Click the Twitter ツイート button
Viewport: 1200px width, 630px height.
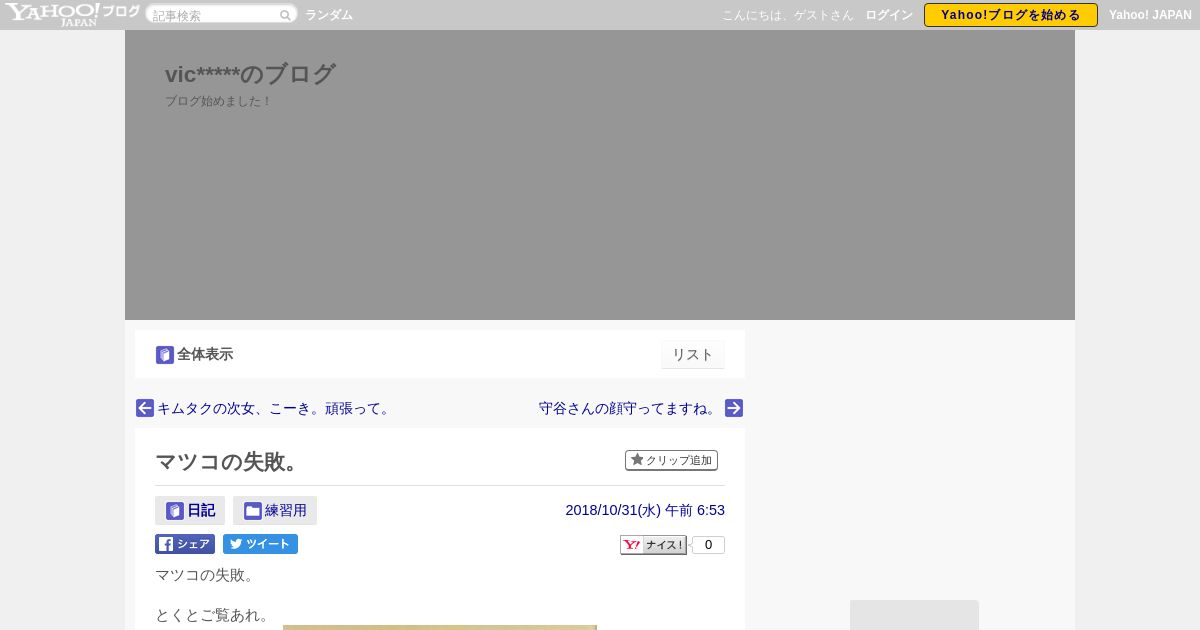pyautogui.click(x=260, y=544)
